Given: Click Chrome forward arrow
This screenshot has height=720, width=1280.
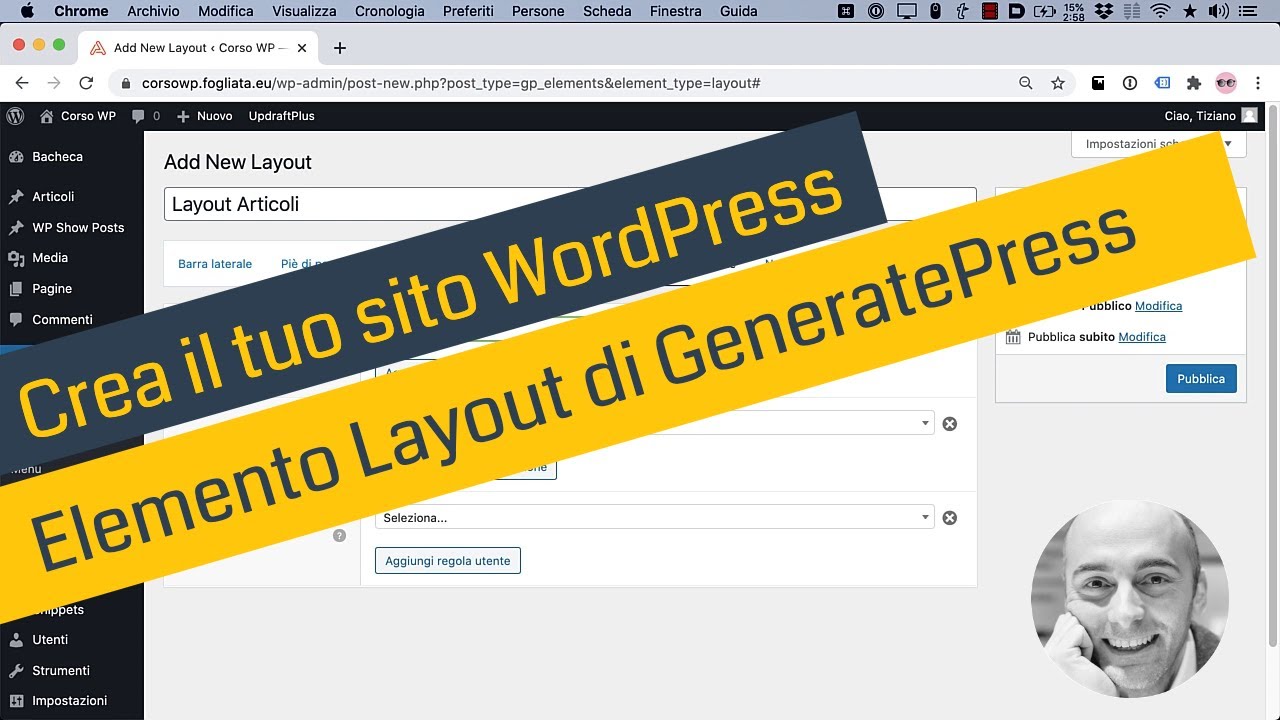Looking at the screenshot, I should [54, 83].
